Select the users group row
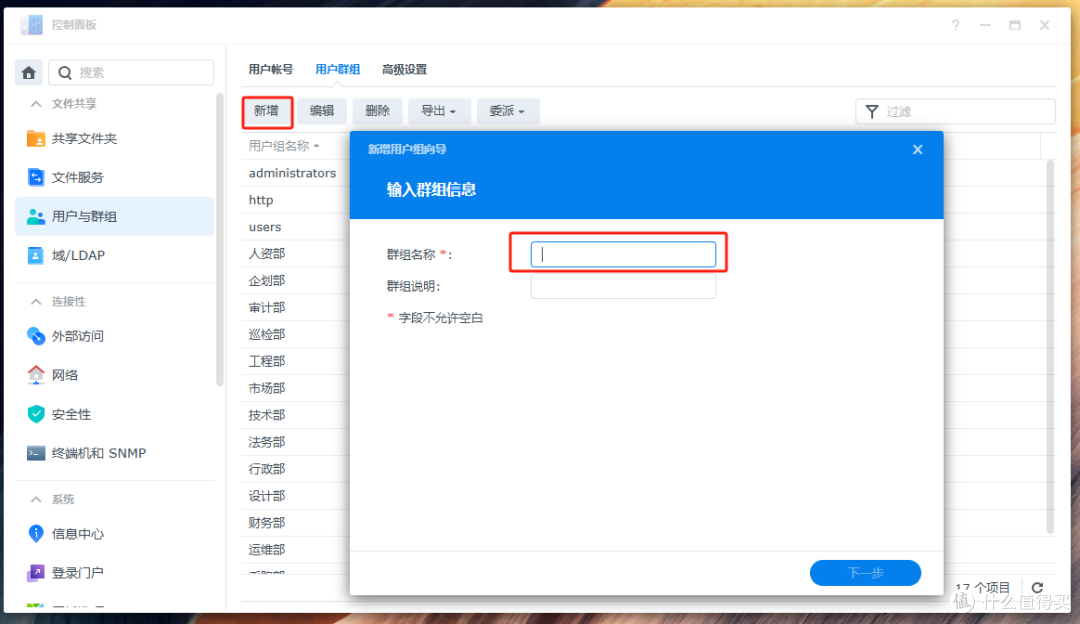The image size is (1080, 624). coord(297,227)
